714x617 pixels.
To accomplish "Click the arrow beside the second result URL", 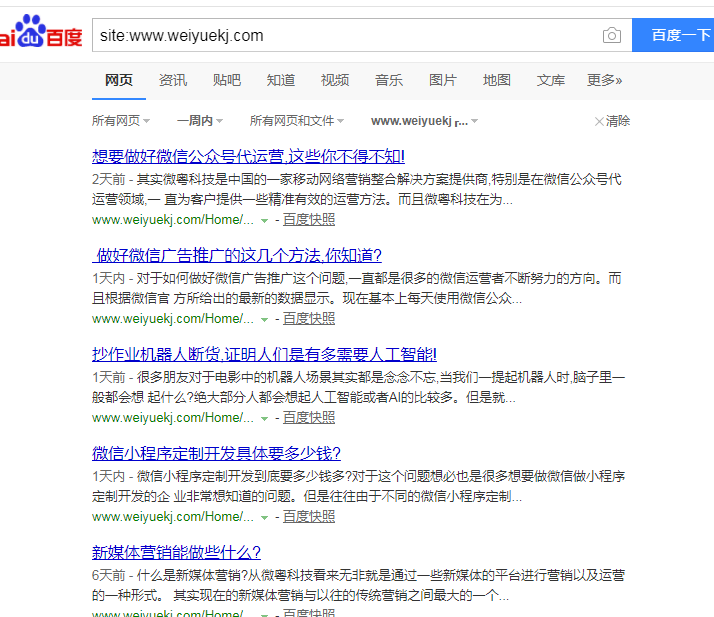I will [264, 319].
